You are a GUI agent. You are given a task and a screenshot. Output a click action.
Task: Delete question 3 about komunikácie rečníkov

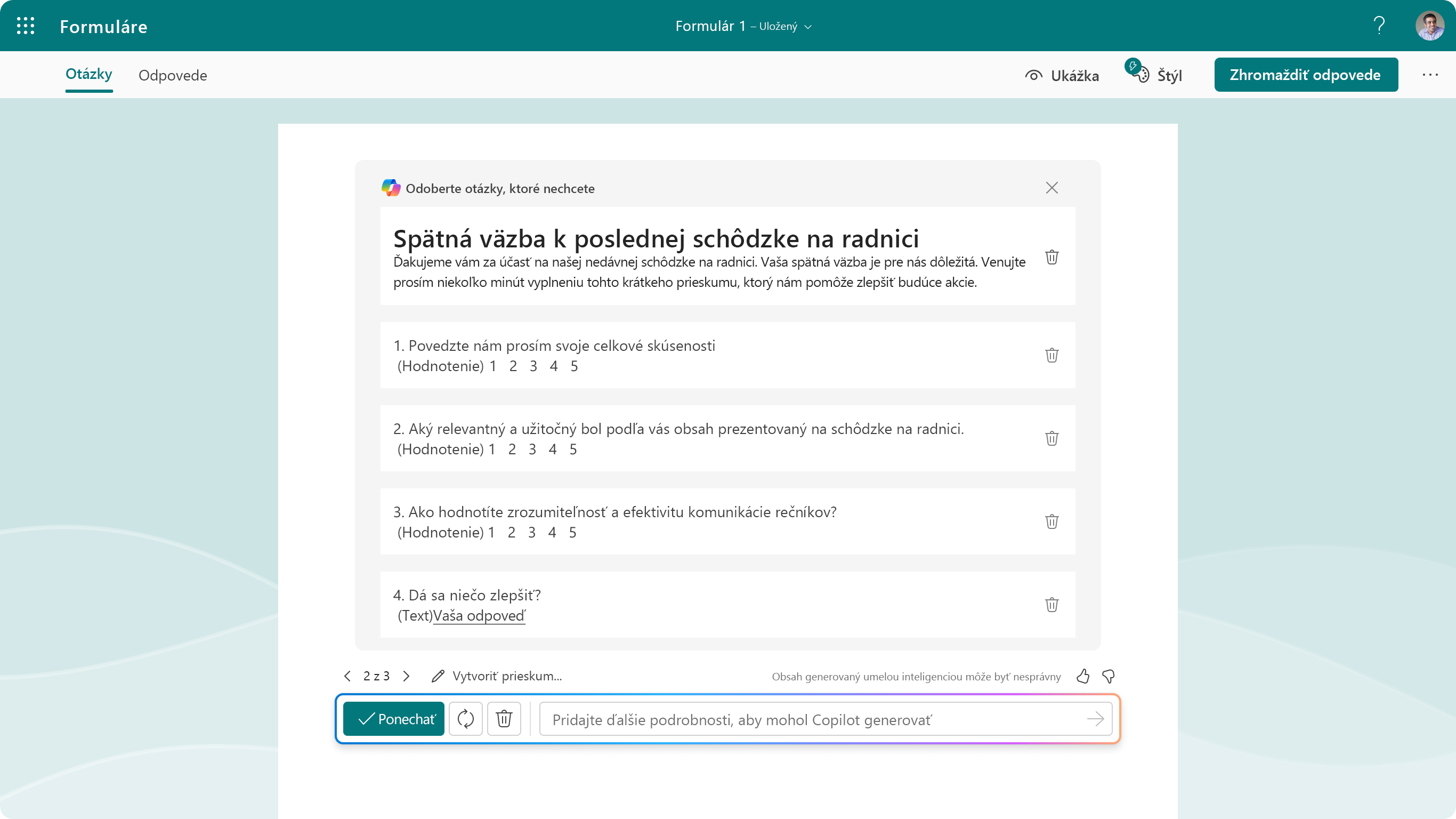click(x=1052, y=521)
